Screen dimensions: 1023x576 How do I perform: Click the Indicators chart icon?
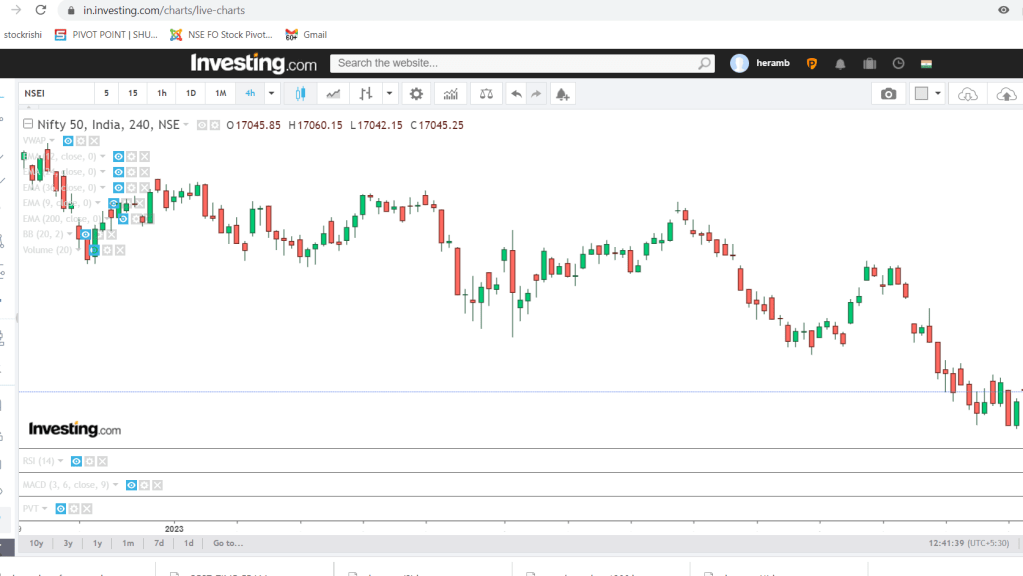[x=451, y=94]
